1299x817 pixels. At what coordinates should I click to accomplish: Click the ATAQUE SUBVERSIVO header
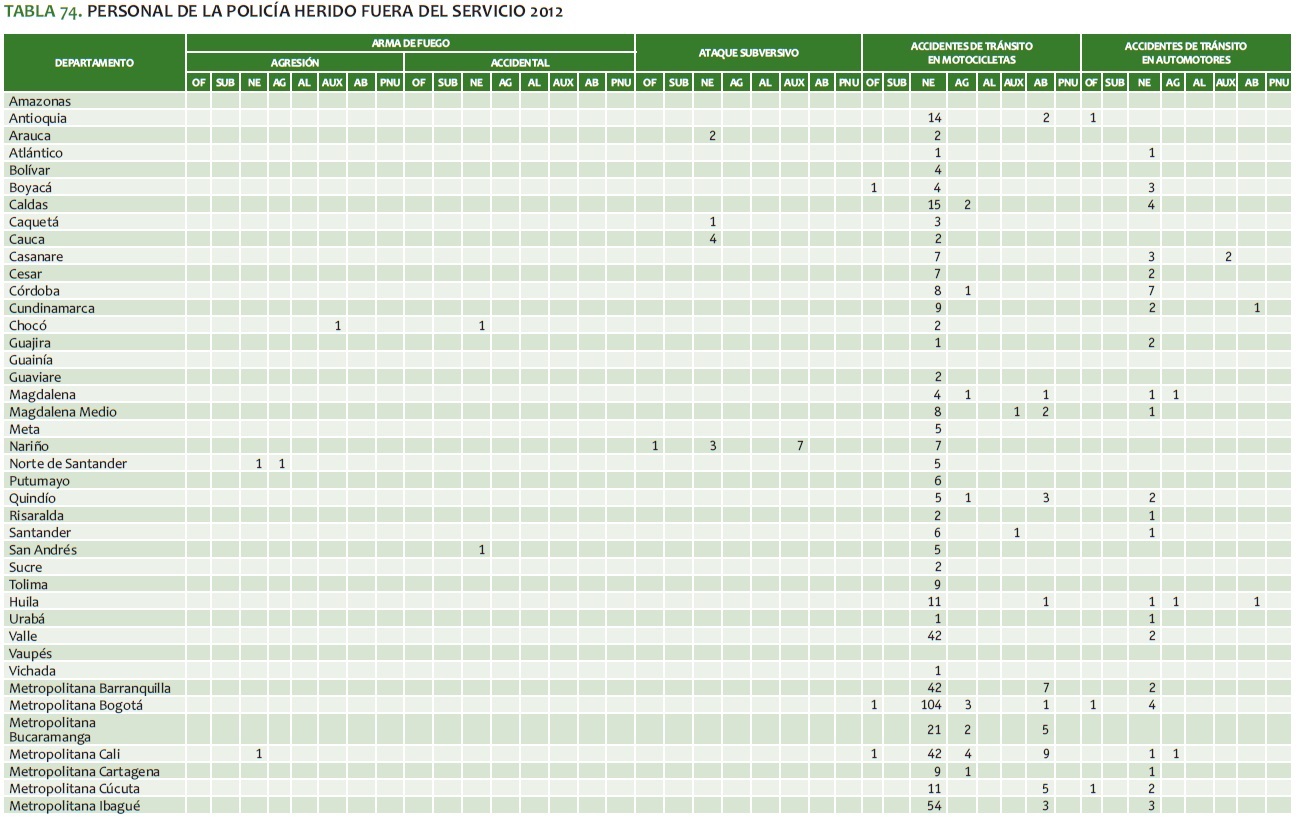tap(748, 53)
